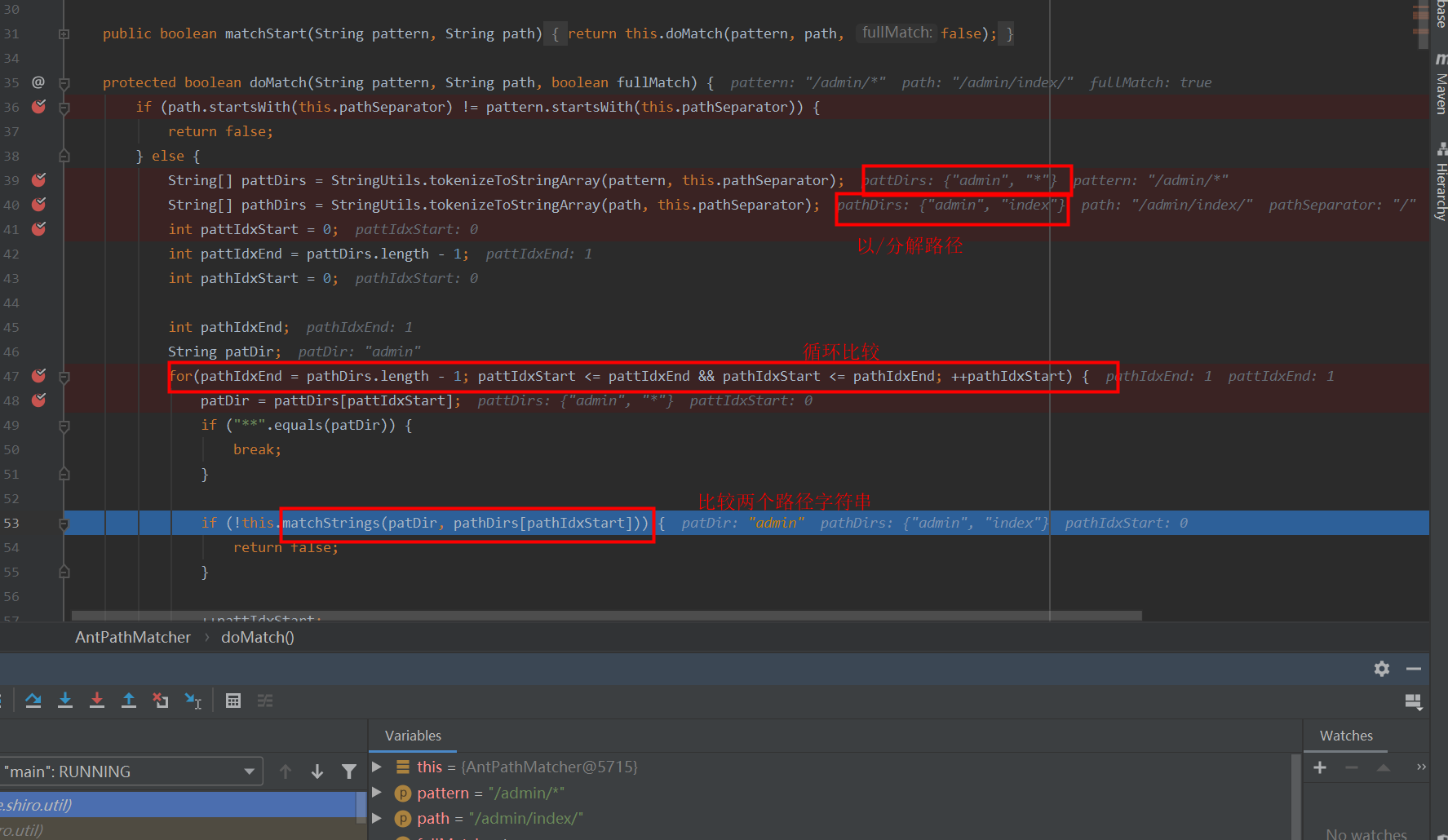Click the Restore Layout icon

[x=1414, y=702]
